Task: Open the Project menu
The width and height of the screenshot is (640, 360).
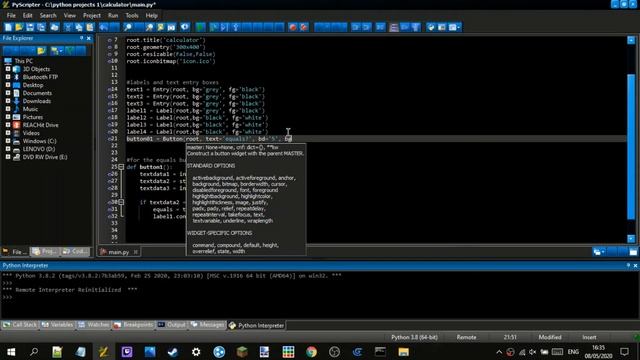Action: pyautogui.click(x=92, y=16)
